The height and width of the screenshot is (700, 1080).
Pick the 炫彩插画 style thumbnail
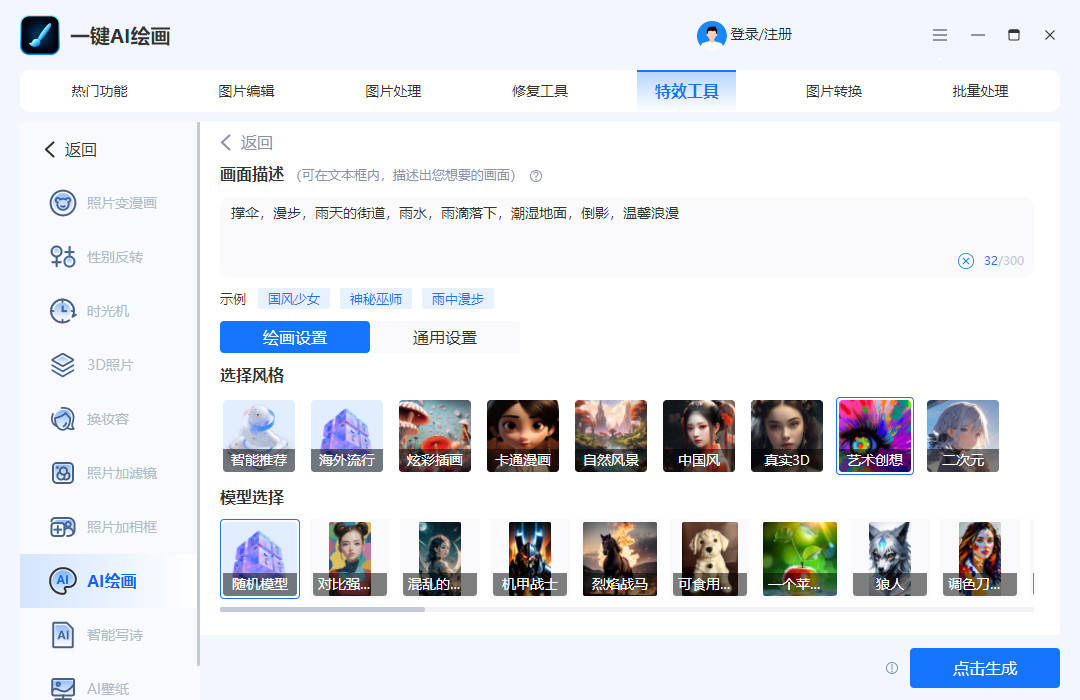(x=435, y=436)
